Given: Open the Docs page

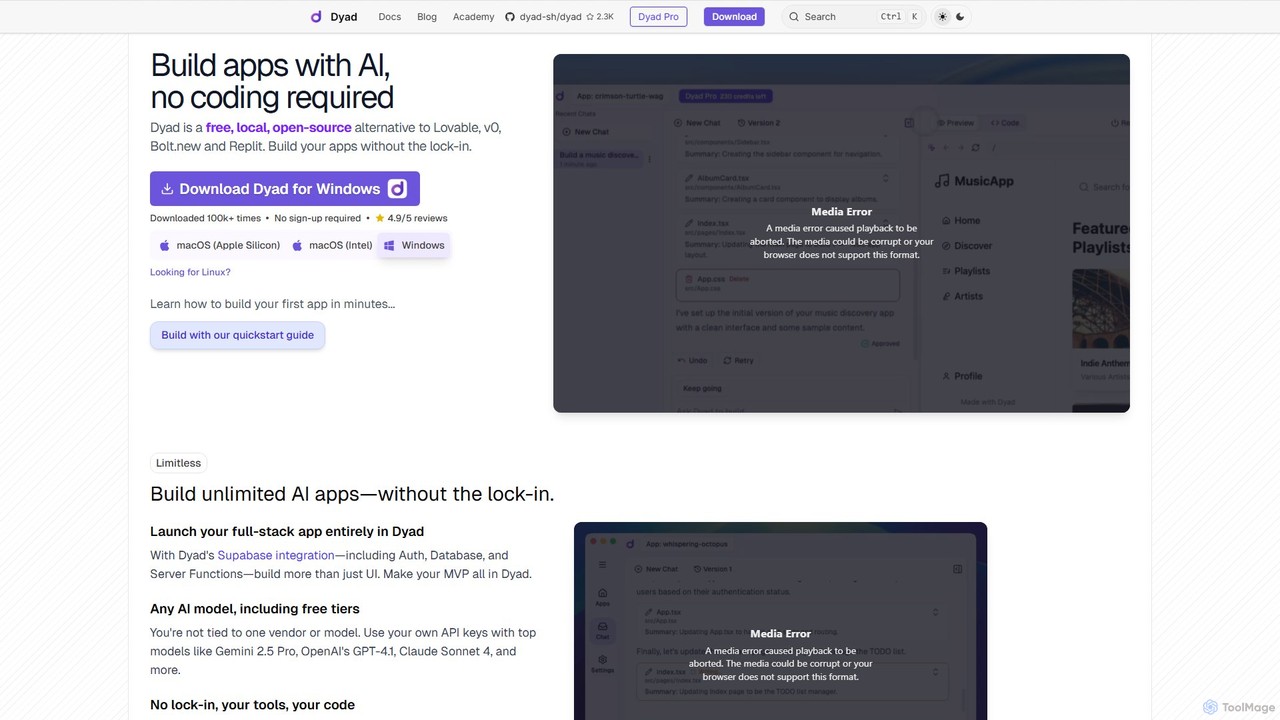Looking at the screenshot, I should tap(390, 17).
